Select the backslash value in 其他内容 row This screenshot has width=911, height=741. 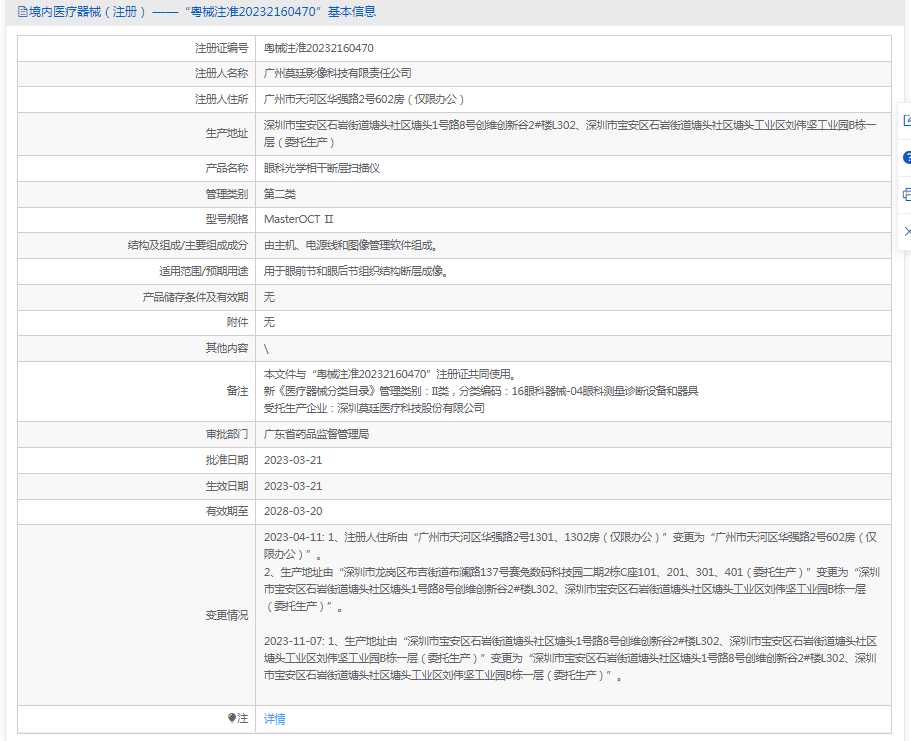[x=266, y=349]
